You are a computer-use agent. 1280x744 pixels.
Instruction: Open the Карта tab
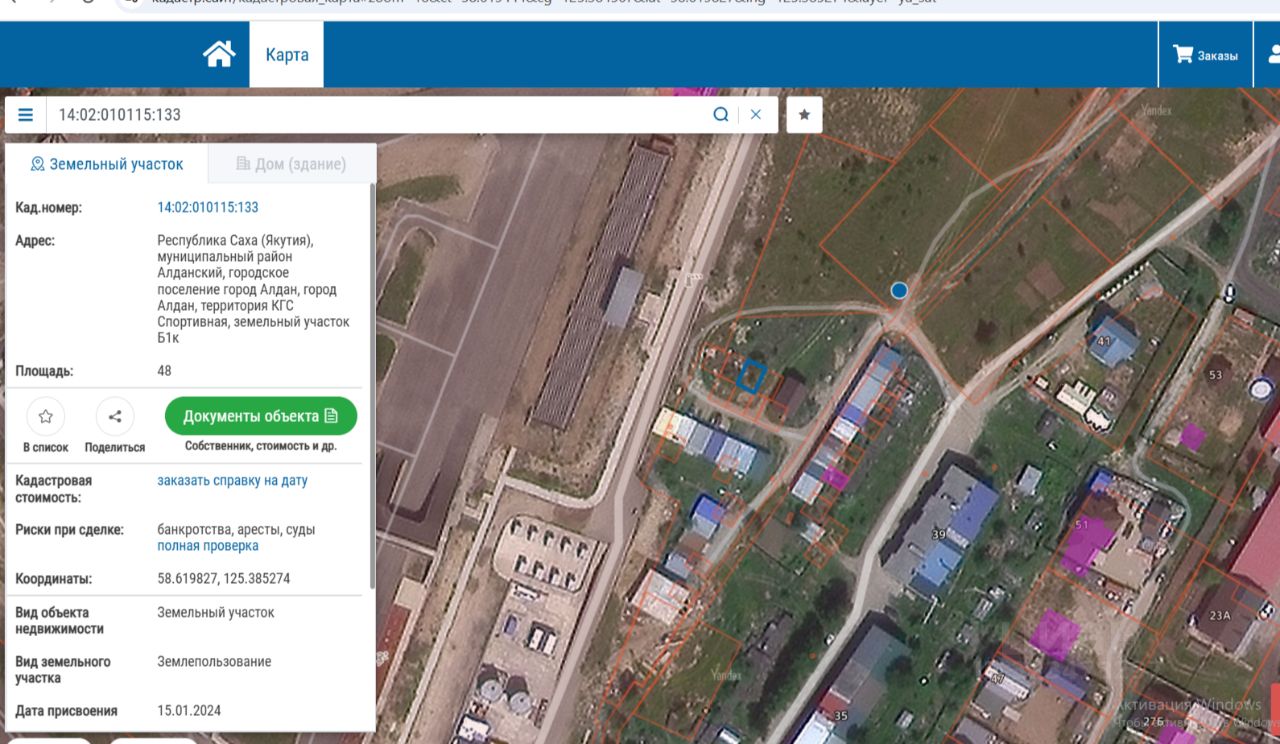click(x=287, y=55)
